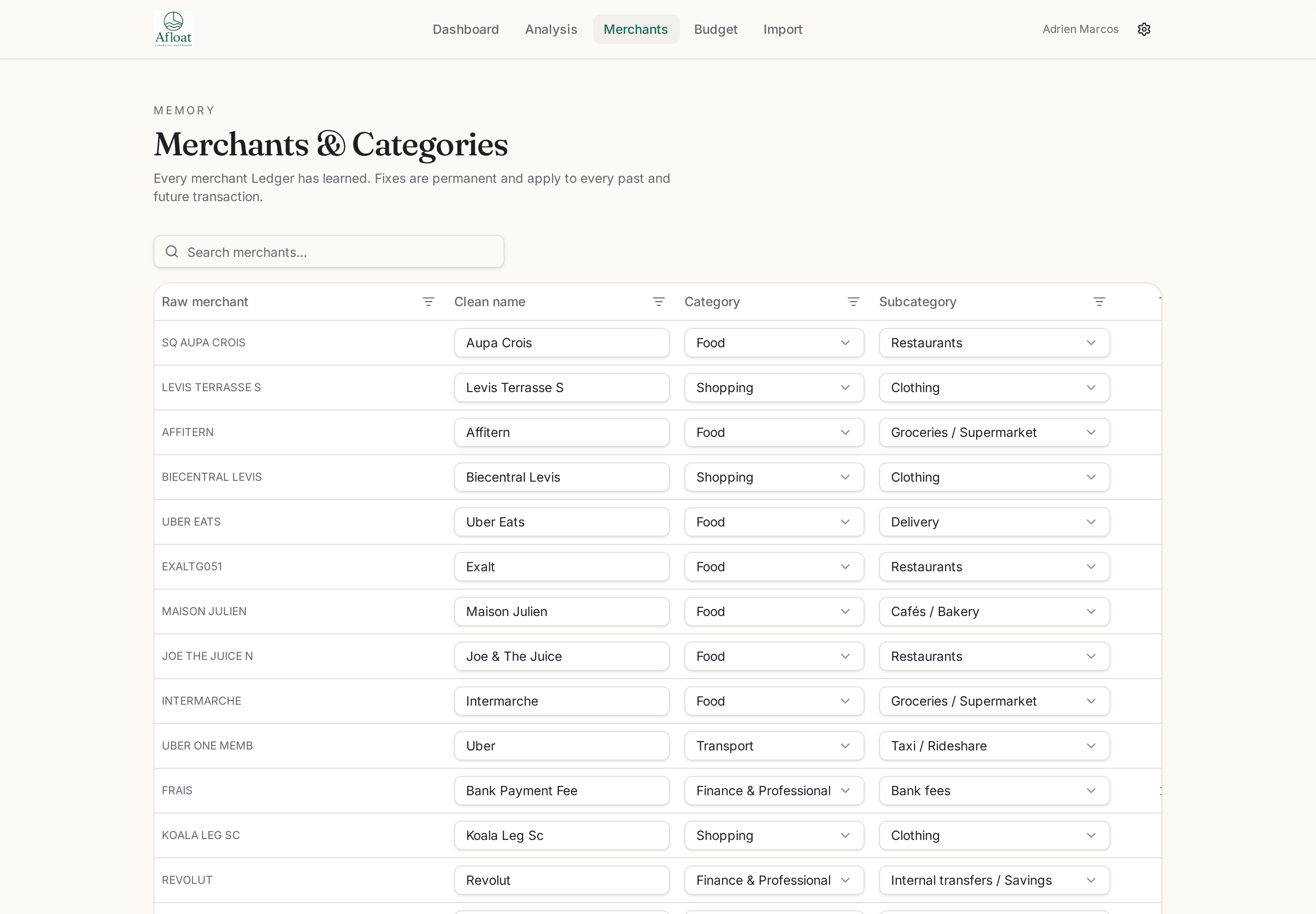Viewport: 1316px width, 914px height.
Task: Open Import tab
Action: [x=782, y=29]
